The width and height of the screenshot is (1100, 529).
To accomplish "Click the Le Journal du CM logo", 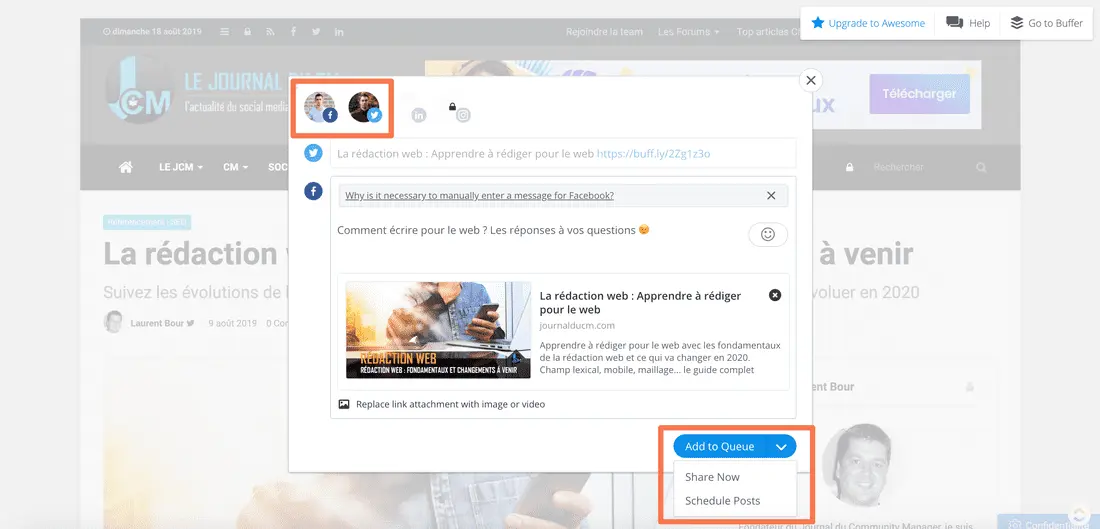I will tap(198, 92).
